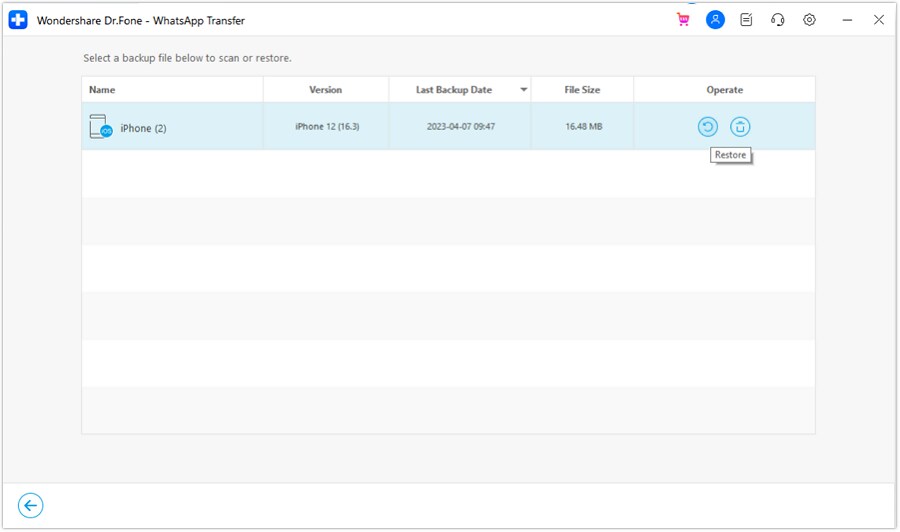
Task: Delete the iPhone (2) backup with trash icon
Action: pos(740,126)
